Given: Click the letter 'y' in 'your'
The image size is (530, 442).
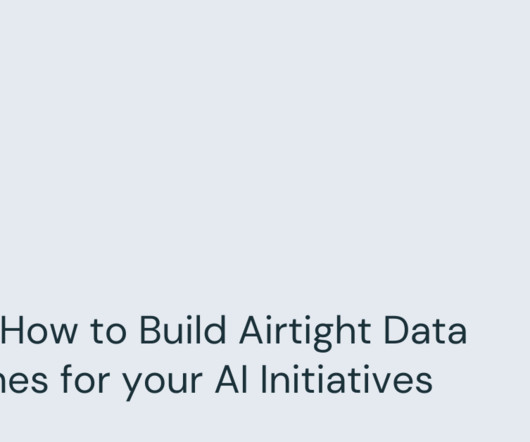Looking at the screenshot, I should 132,385.
